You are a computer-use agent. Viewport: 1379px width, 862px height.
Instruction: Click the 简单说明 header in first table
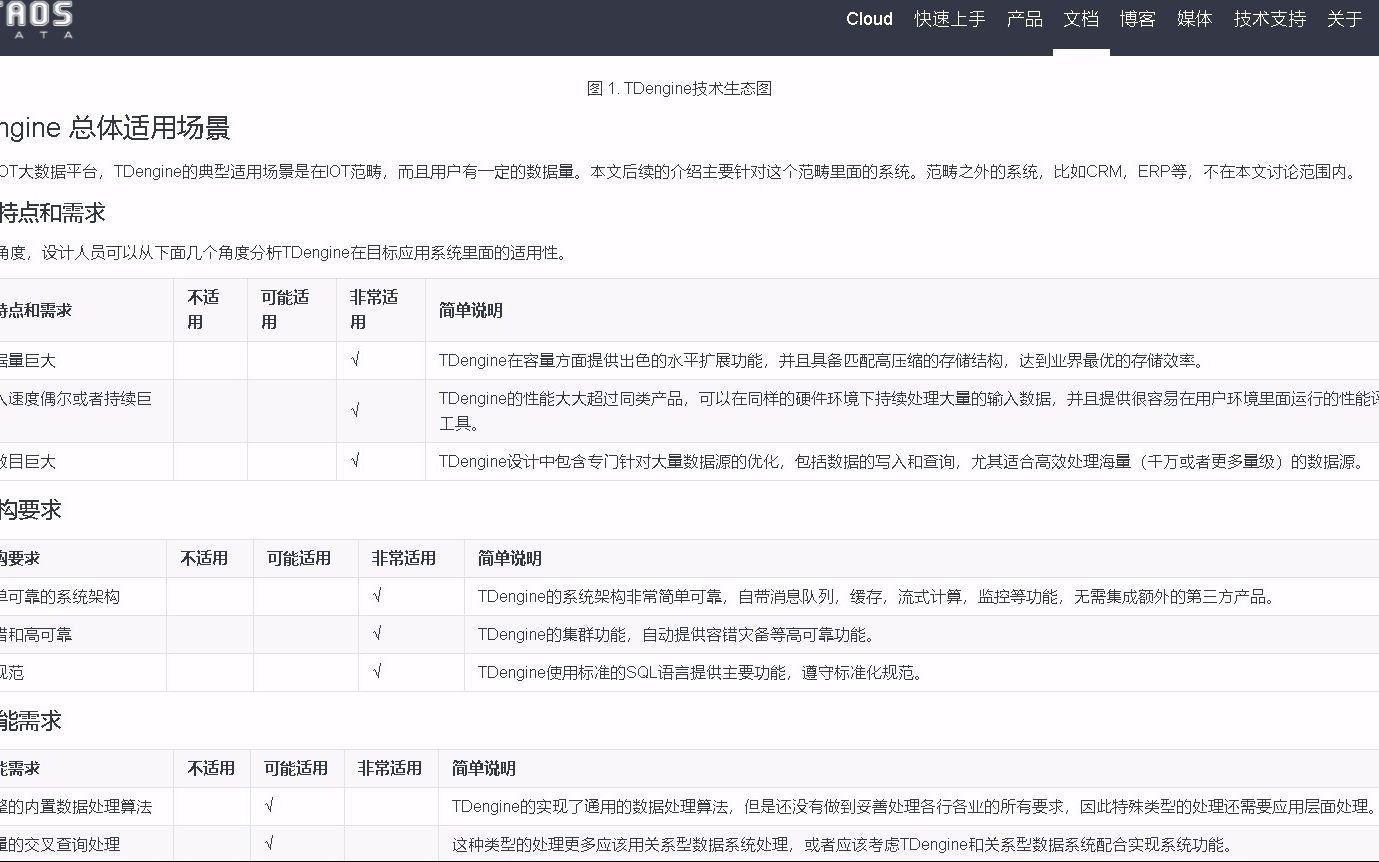pos(470,310)
